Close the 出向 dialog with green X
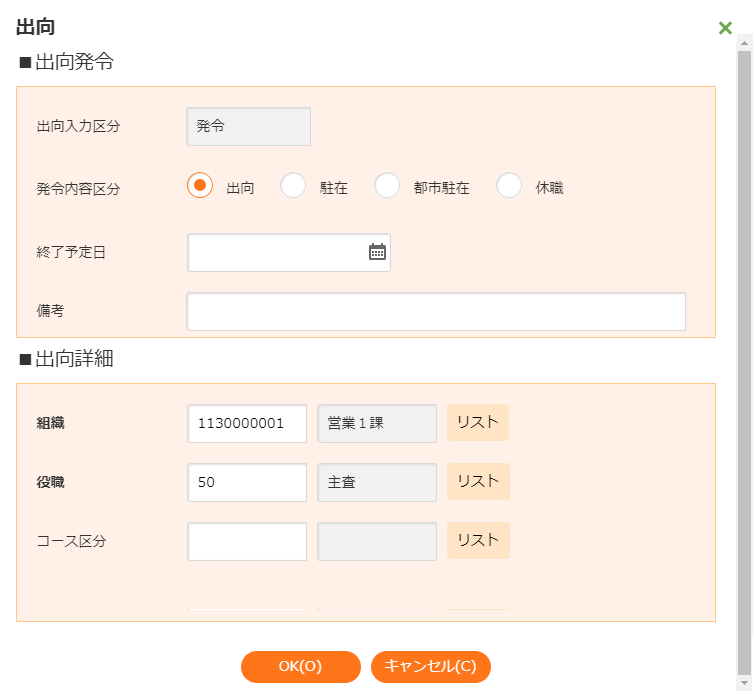The image size is (754, 694). click(x=726, y=28)
